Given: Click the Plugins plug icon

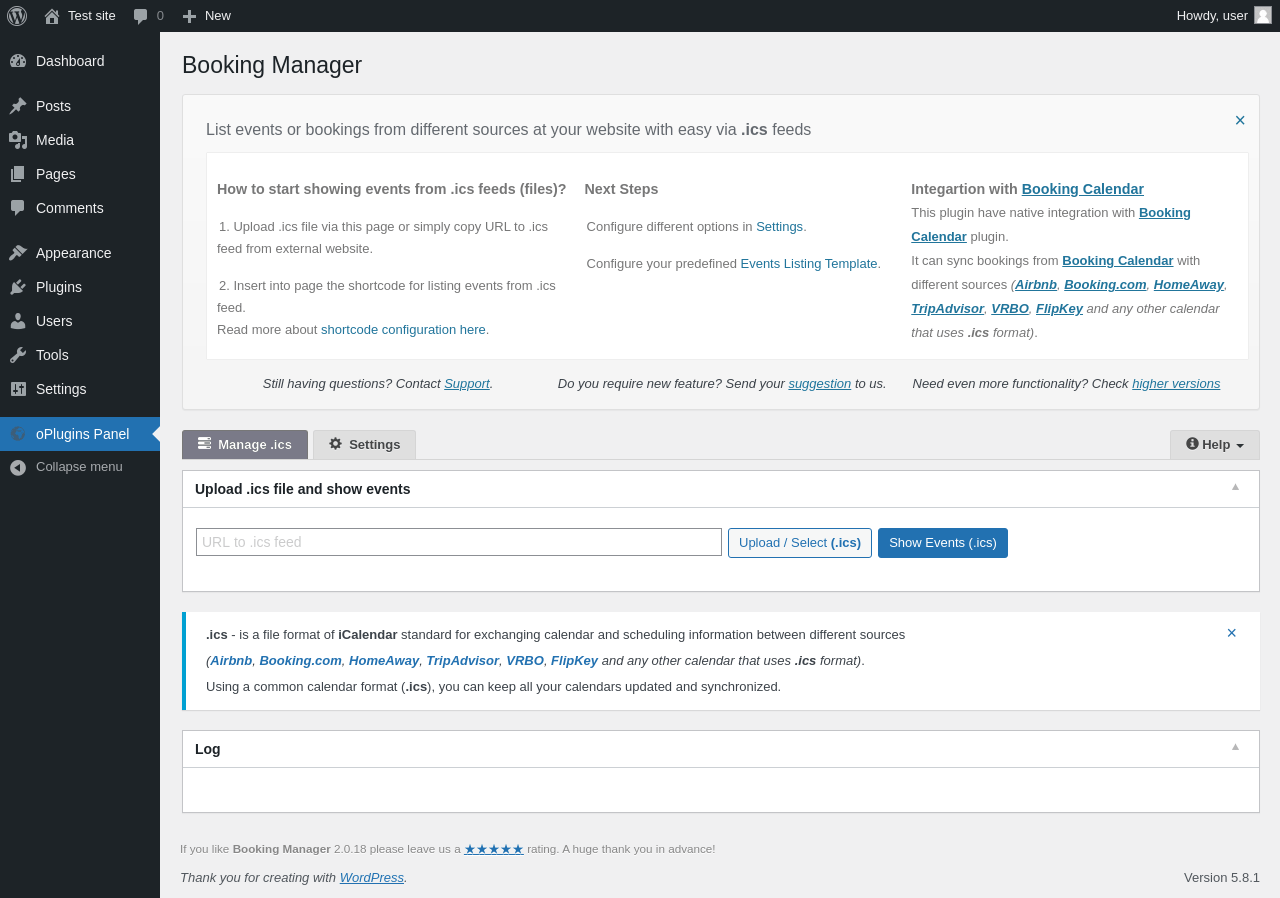Looking at the screenshot, I should click(18, 287).
